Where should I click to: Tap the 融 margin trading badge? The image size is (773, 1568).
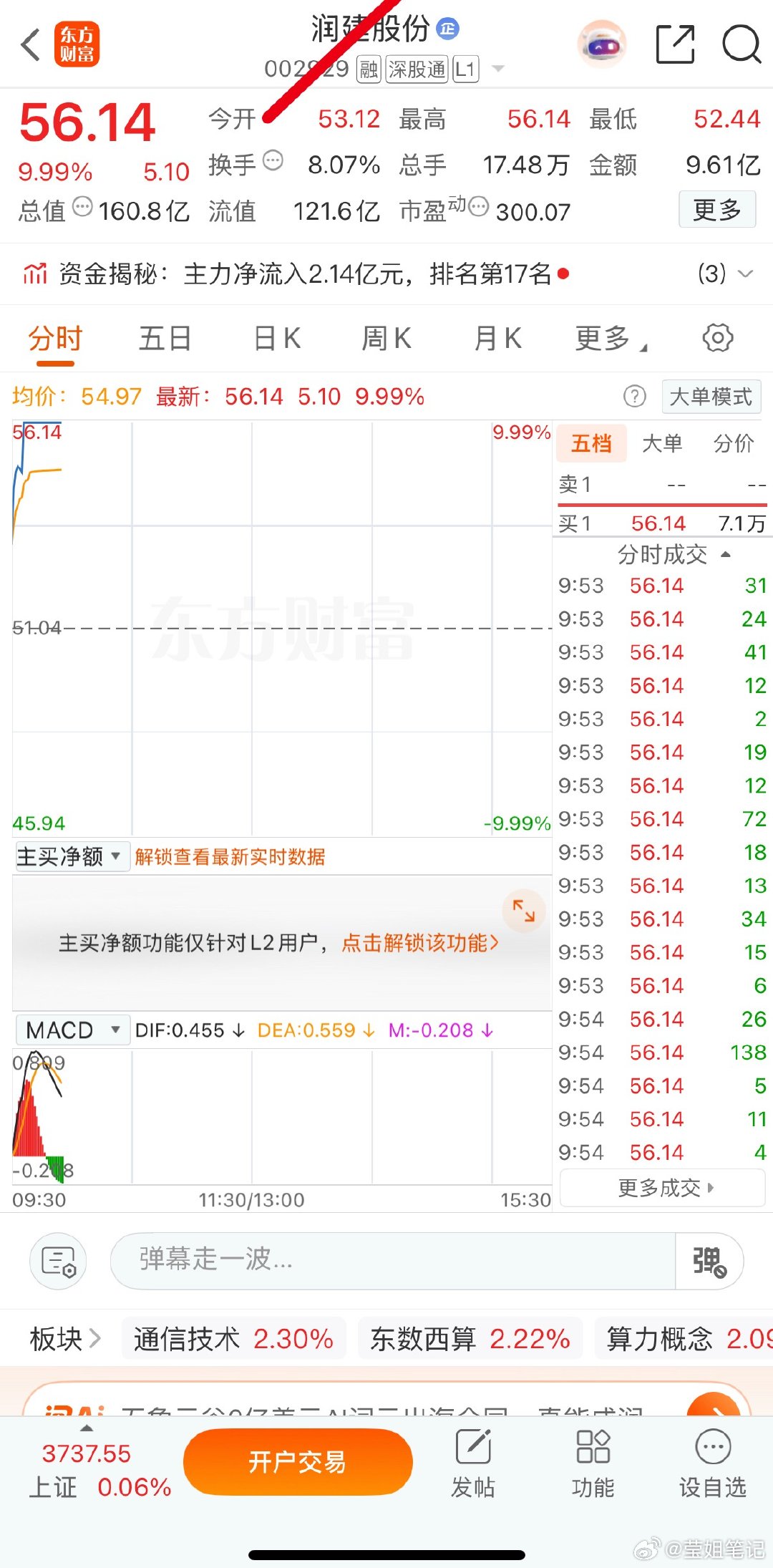[369, 69]
